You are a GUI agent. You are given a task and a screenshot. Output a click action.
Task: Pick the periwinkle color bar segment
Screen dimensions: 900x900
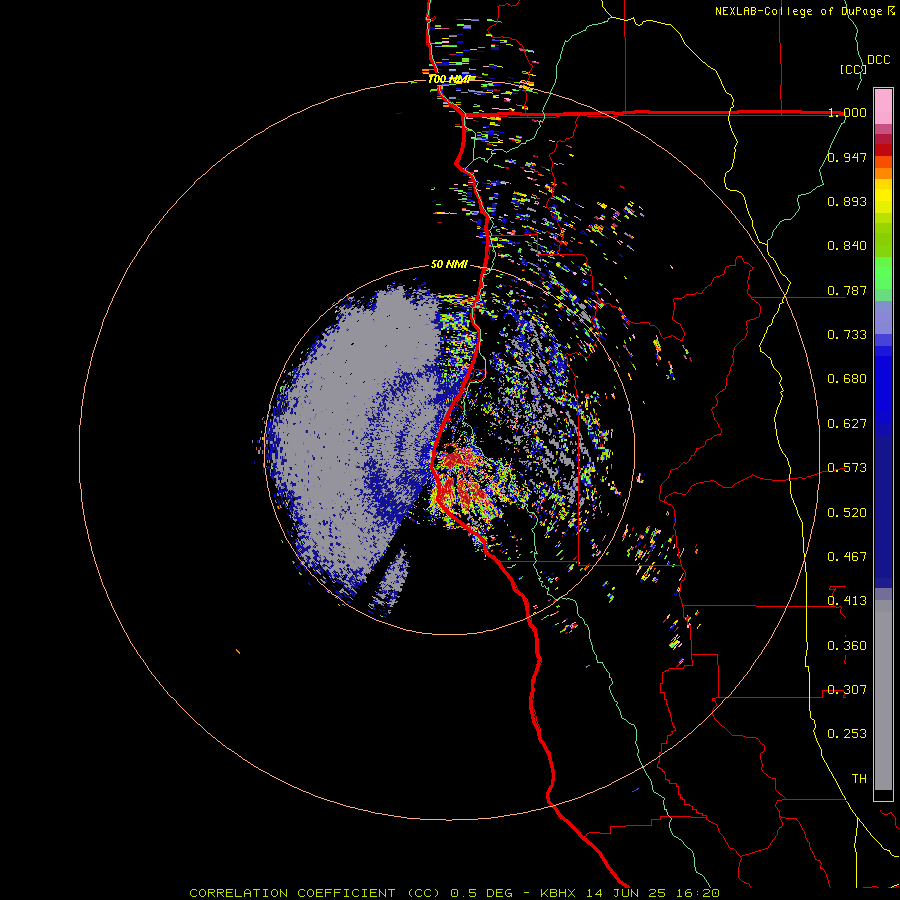coord(883,317)
